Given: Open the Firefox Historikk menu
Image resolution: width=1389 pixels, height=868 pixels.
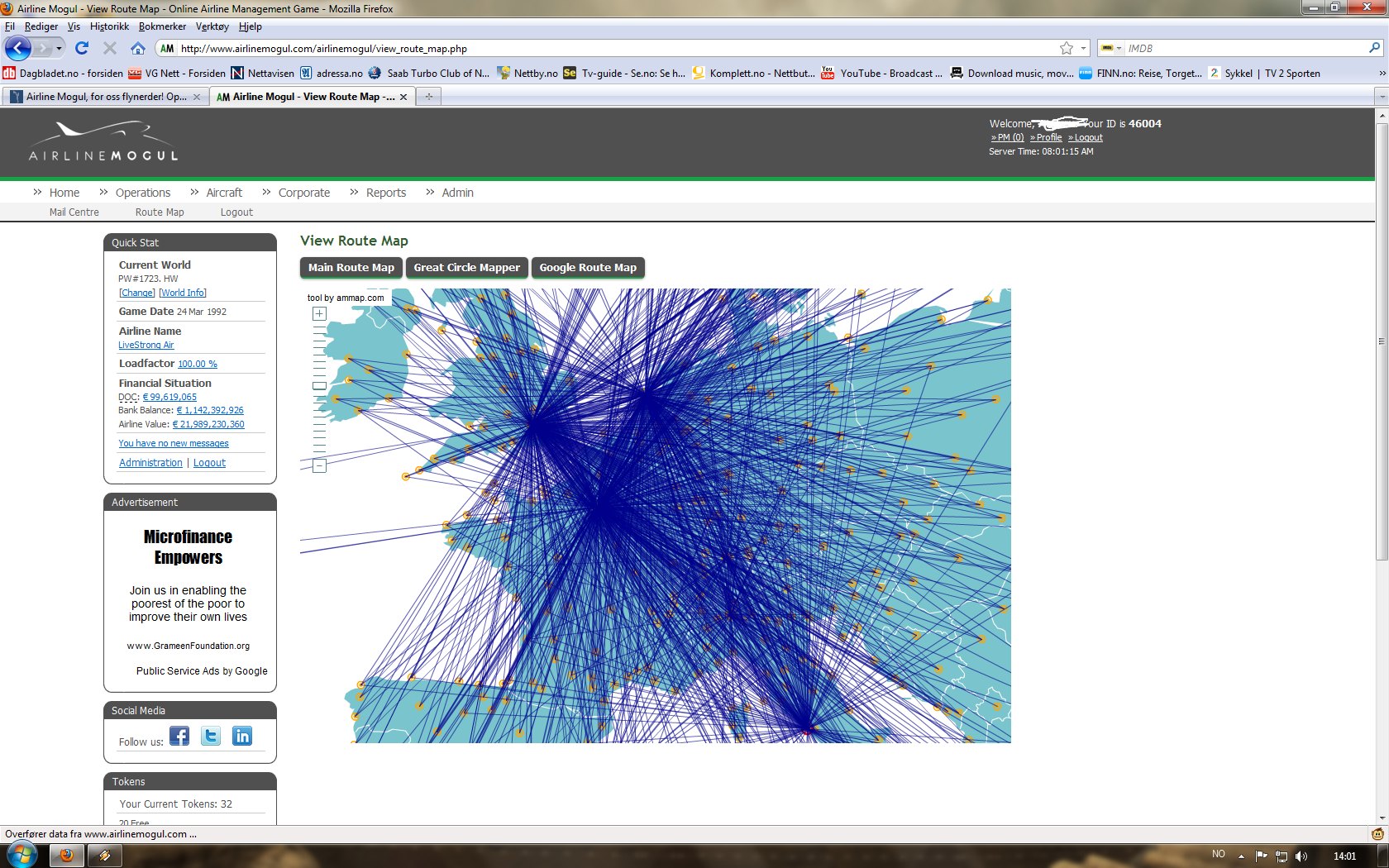Looking at the screenshot, I should pyautogui.click(x=109, y=26).
